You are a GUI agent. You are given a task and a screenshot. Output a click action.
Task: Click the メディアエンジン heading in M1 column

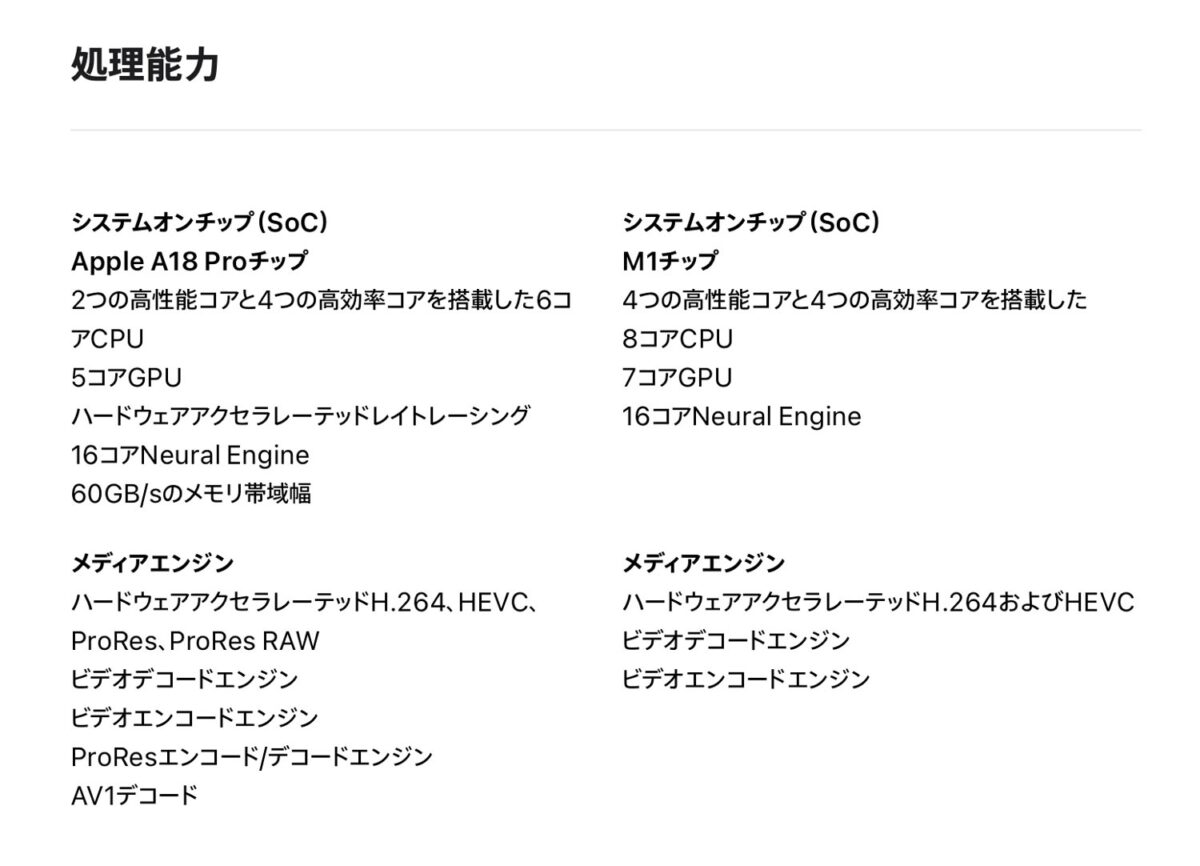[x=703, y=563]
